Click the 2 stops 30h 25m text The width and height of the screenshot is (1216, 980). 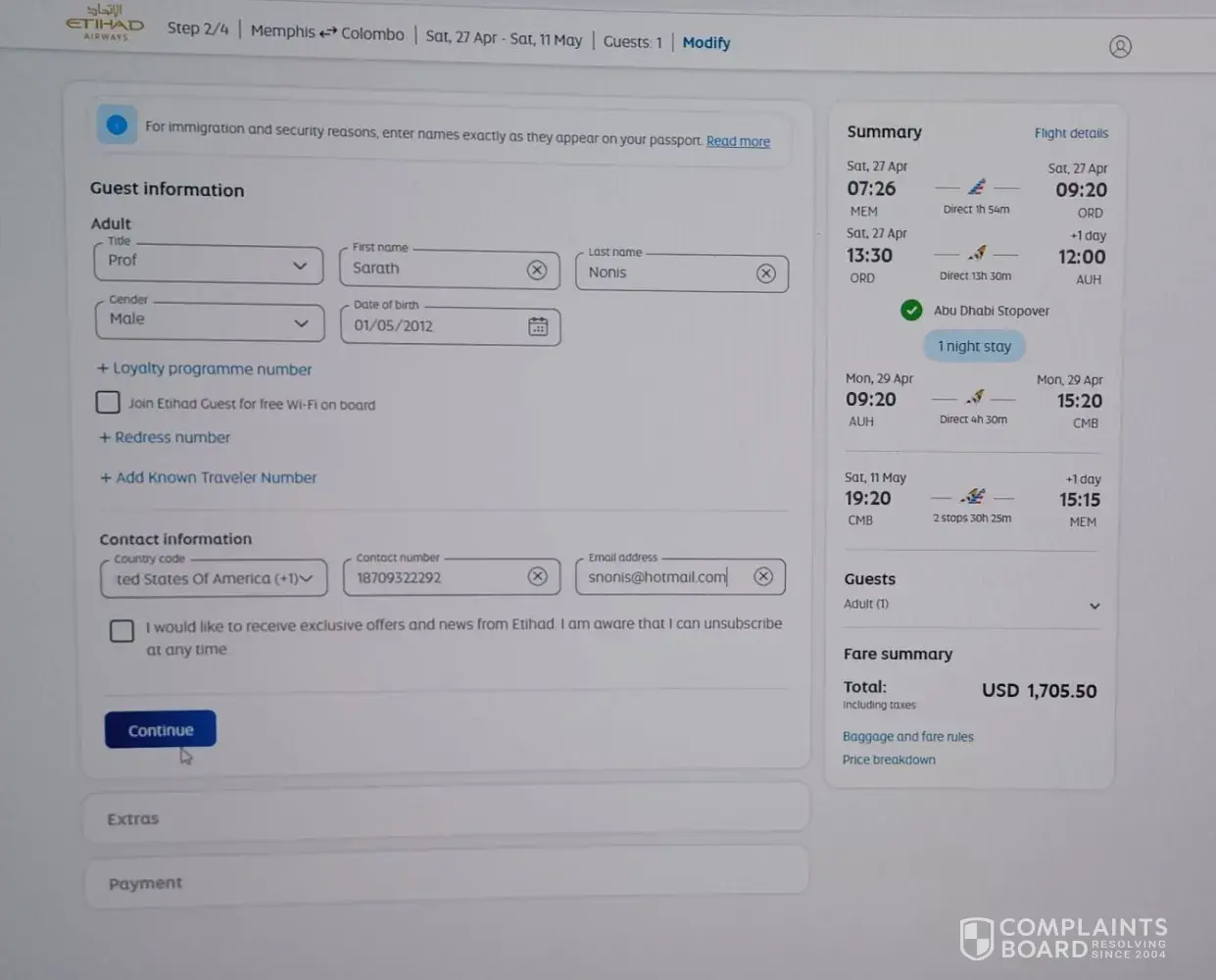coord(972,518)
